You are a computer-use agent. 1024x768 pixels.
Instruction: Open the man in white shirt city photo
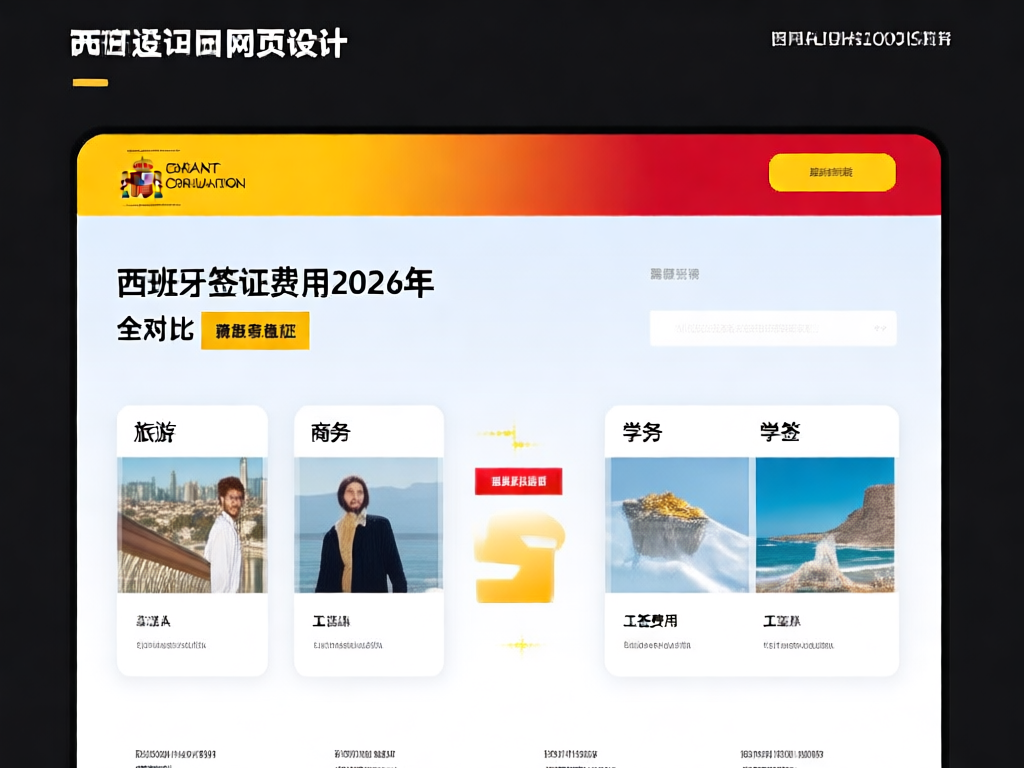[192, 525]
